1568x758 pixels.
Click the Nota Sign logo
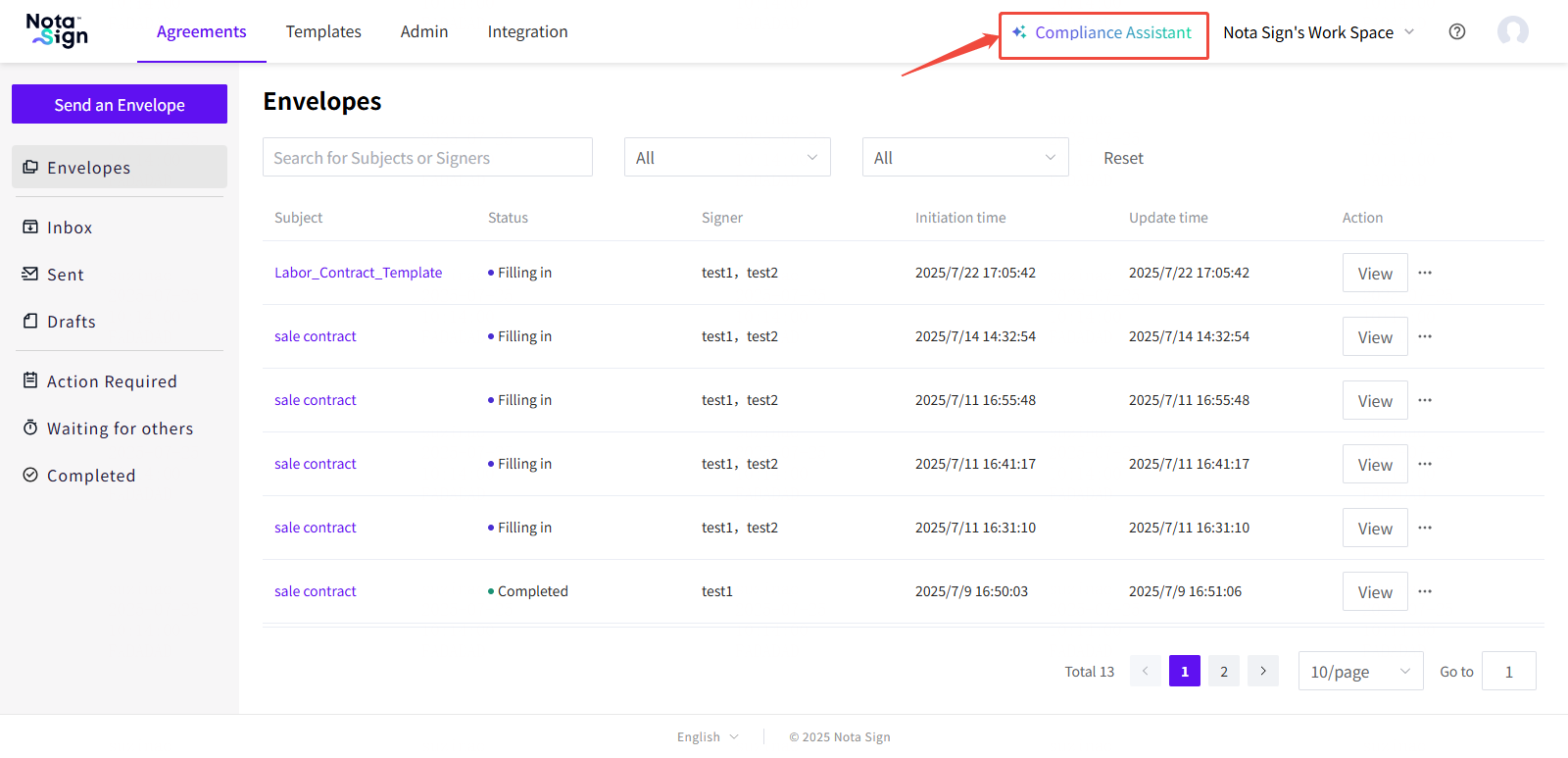coord(57,30)
